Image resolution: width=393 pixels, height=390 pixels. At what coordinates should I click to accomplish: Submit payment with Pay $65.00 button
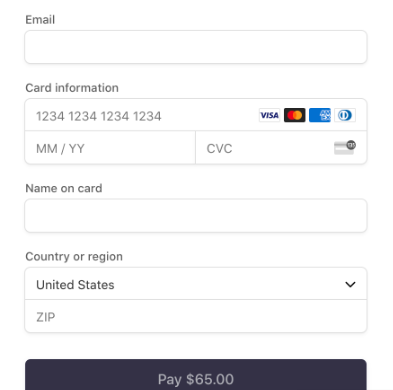(196, 375)
